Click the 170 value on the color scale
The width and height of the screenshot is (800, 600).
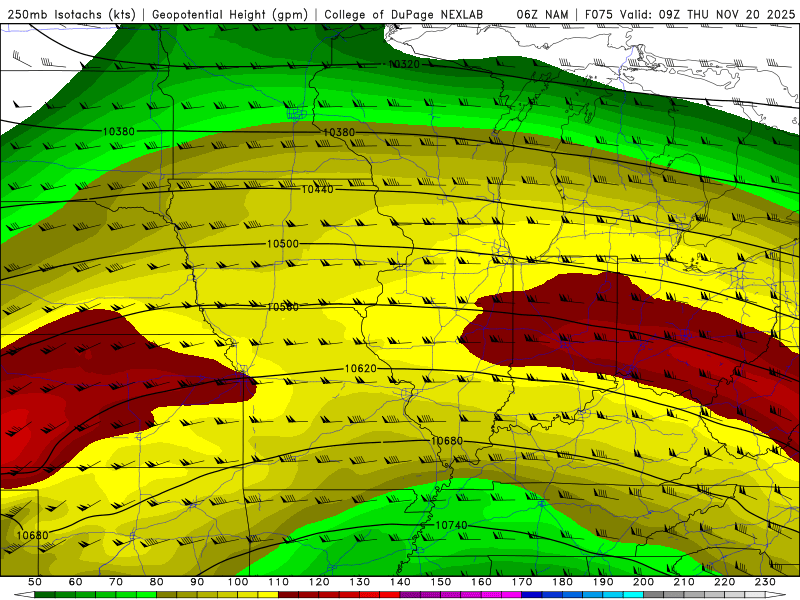pos(522,582)
